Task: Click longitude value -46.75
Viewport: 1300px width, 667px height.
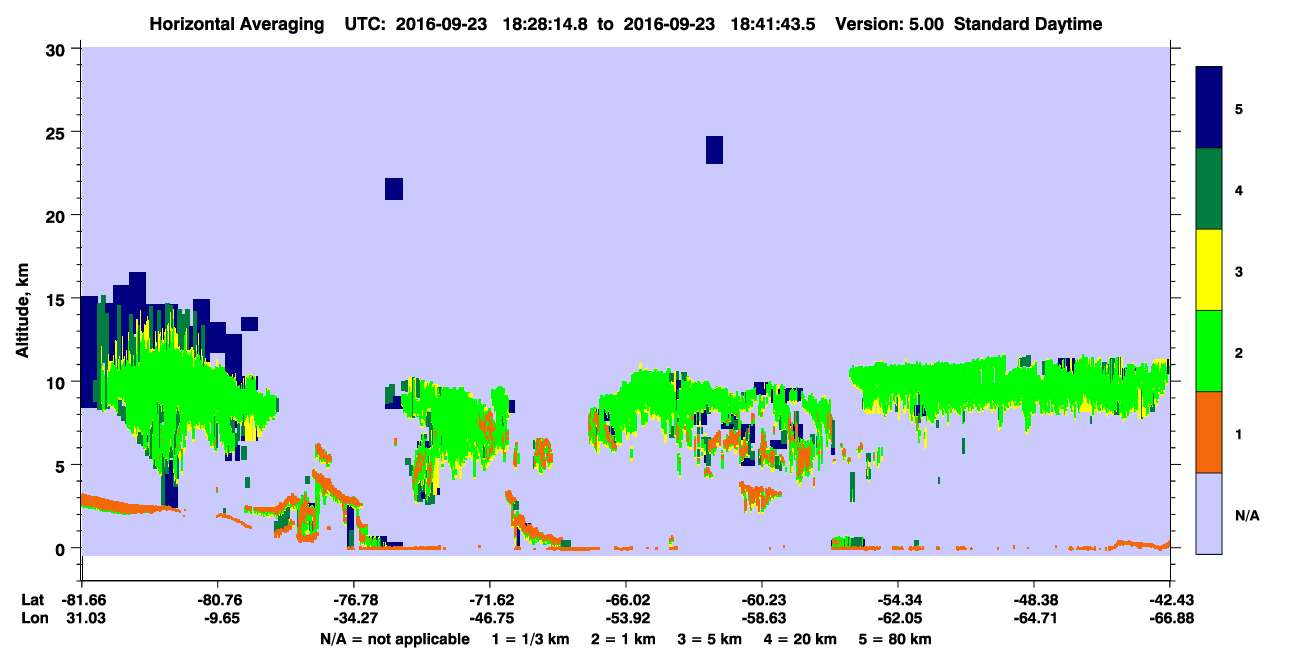Action: click(x=490, y=618)
